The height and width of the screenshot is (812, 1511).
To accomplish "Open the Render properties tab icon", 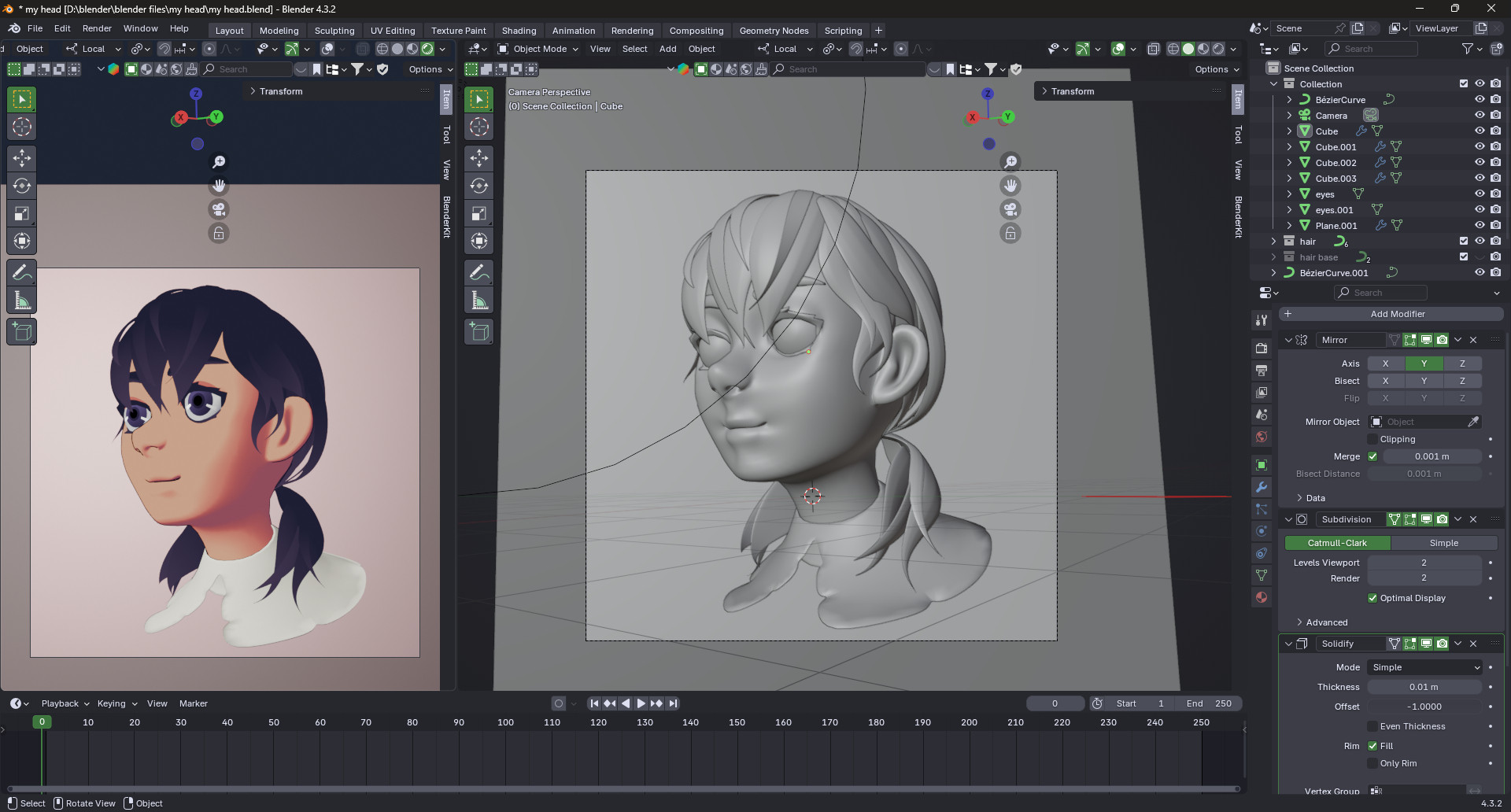I will click(1262, 348).
